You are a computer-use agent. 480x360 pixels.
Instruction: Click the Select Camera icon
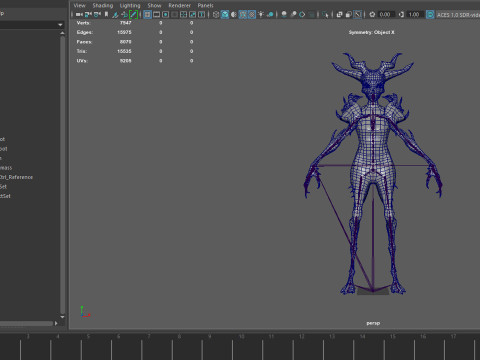[x=79, y=14]
